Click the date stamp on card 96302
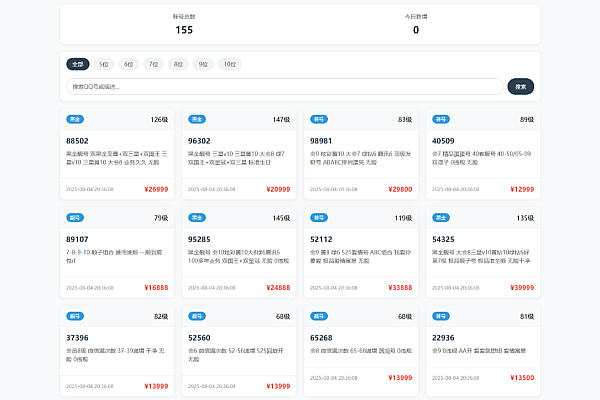600x400 pixels. pos(212,189)
